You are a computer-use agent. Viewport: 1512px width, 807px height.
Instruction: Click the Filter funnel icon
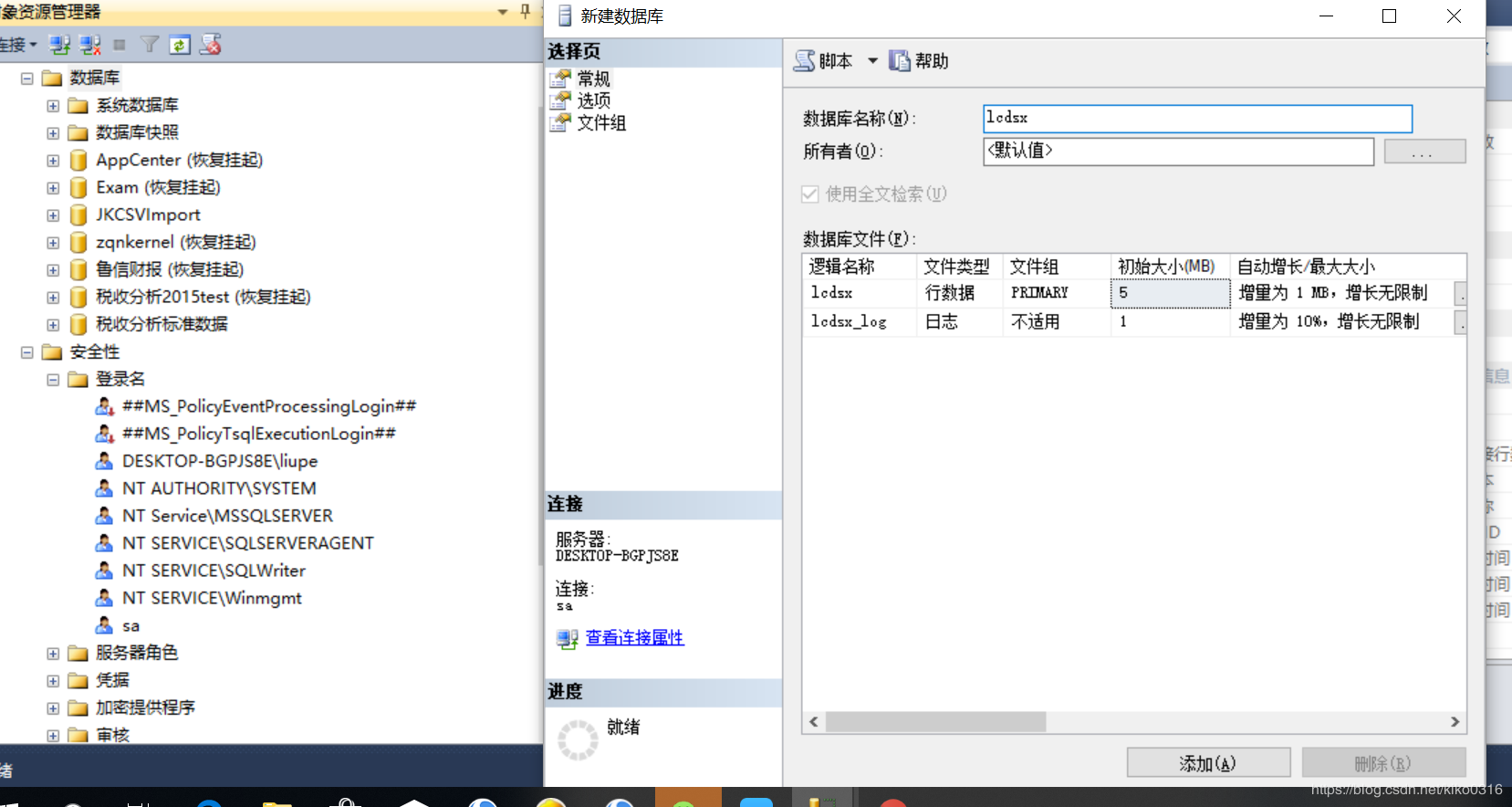[150, 45]
